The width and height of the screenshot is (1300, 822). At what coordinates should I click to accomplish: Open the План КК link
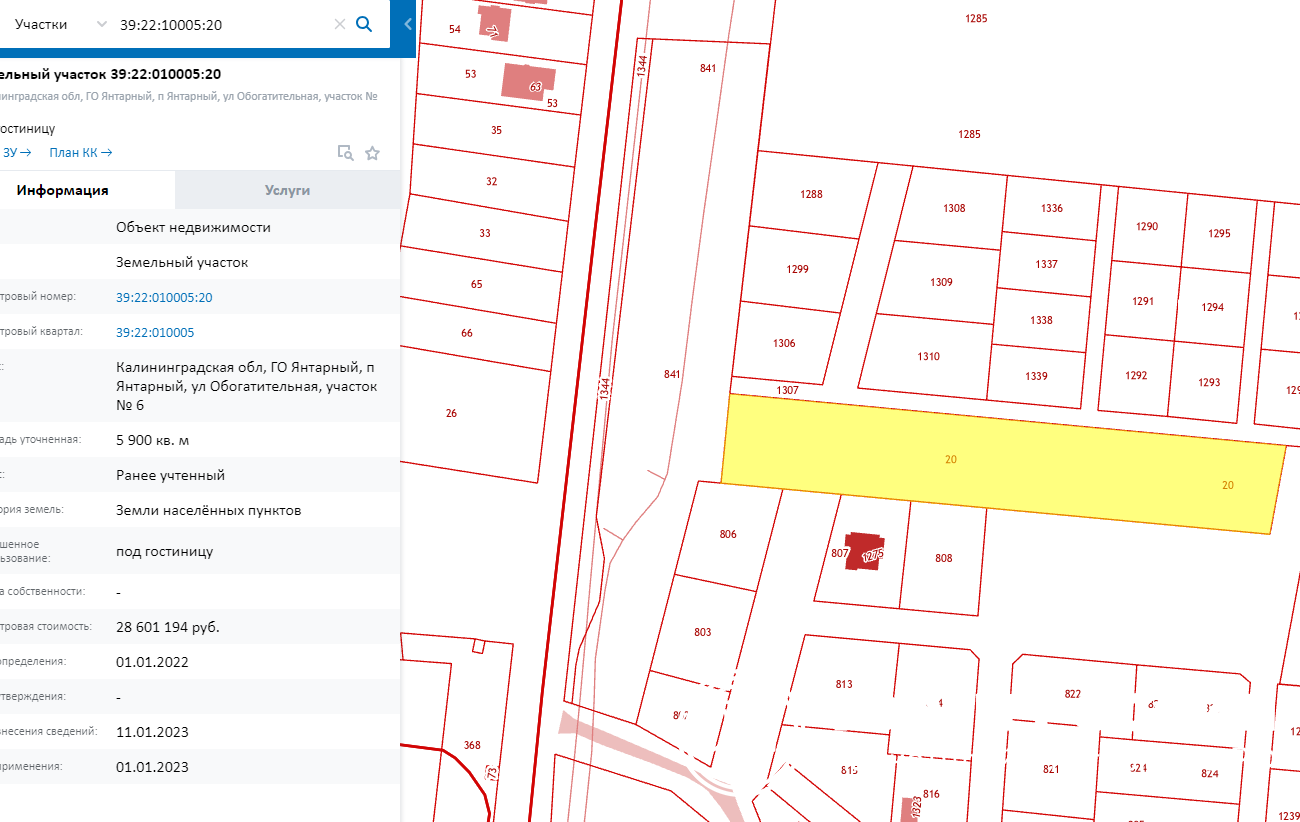click(x=80, y=152)
